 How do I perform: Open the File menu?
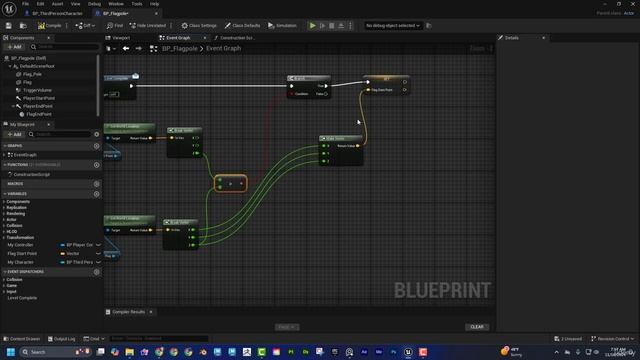point(25,4)
